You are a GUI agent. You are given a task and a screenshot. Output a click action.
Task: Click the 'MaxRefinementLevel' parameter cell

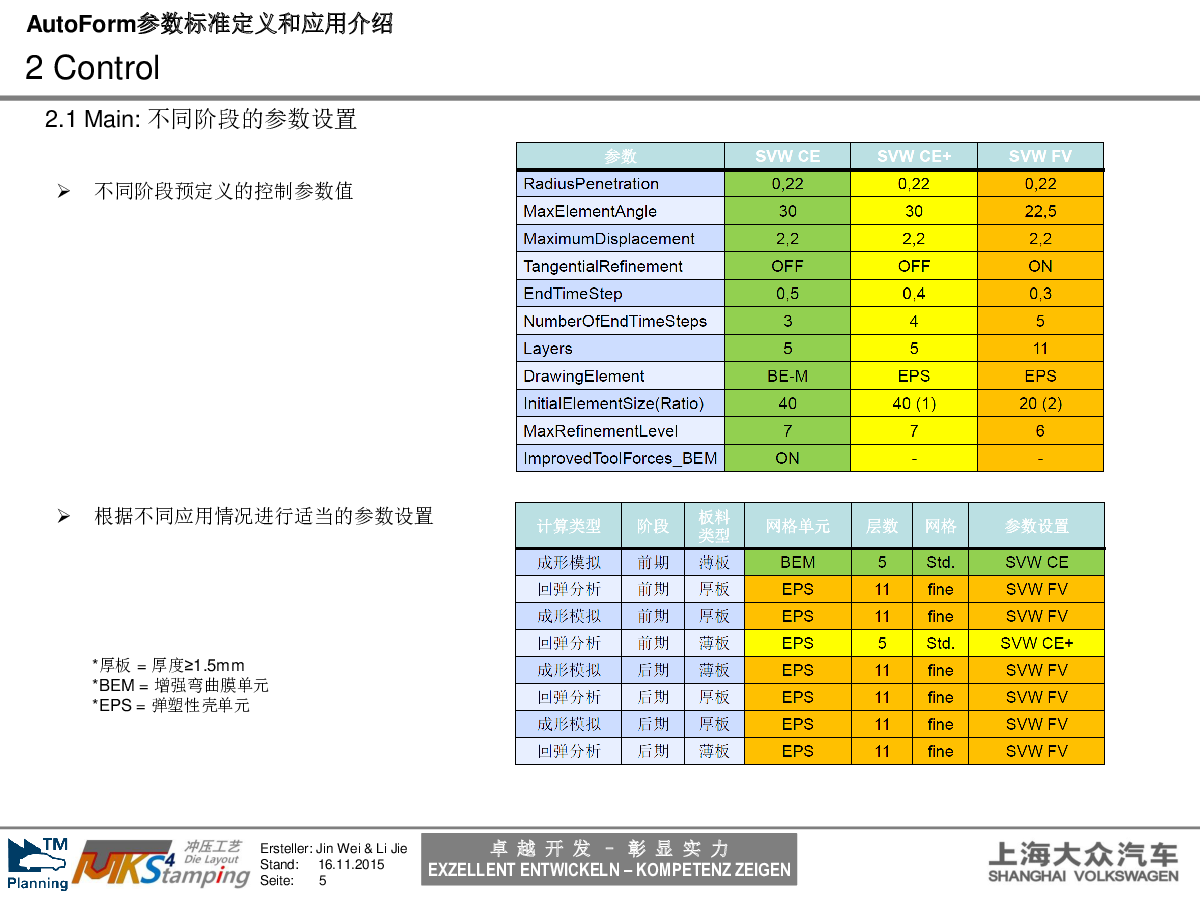coord(620,431)
